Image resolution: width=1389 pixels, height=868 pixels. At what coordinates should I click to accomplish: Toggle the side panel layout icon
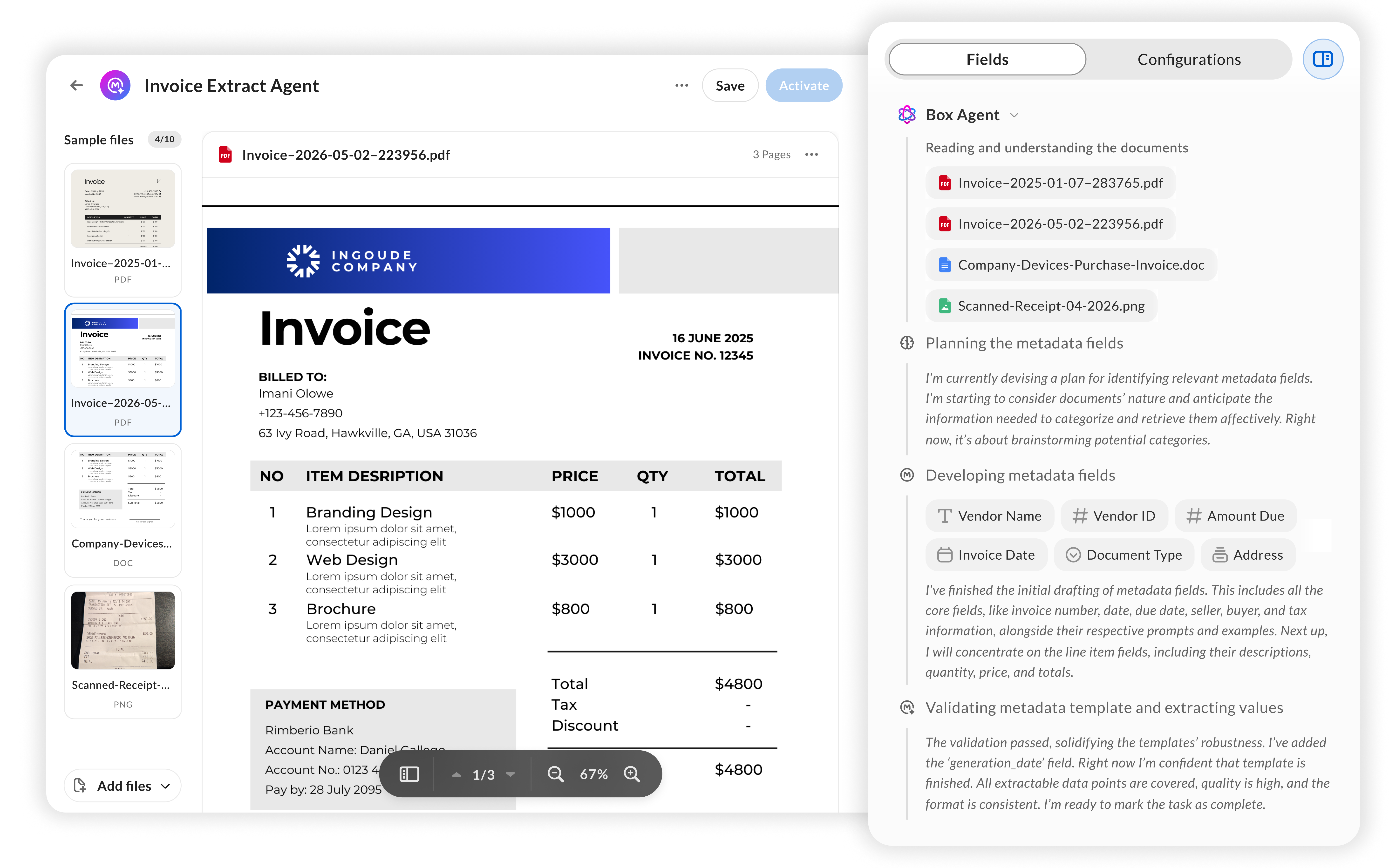point(1322,59)
